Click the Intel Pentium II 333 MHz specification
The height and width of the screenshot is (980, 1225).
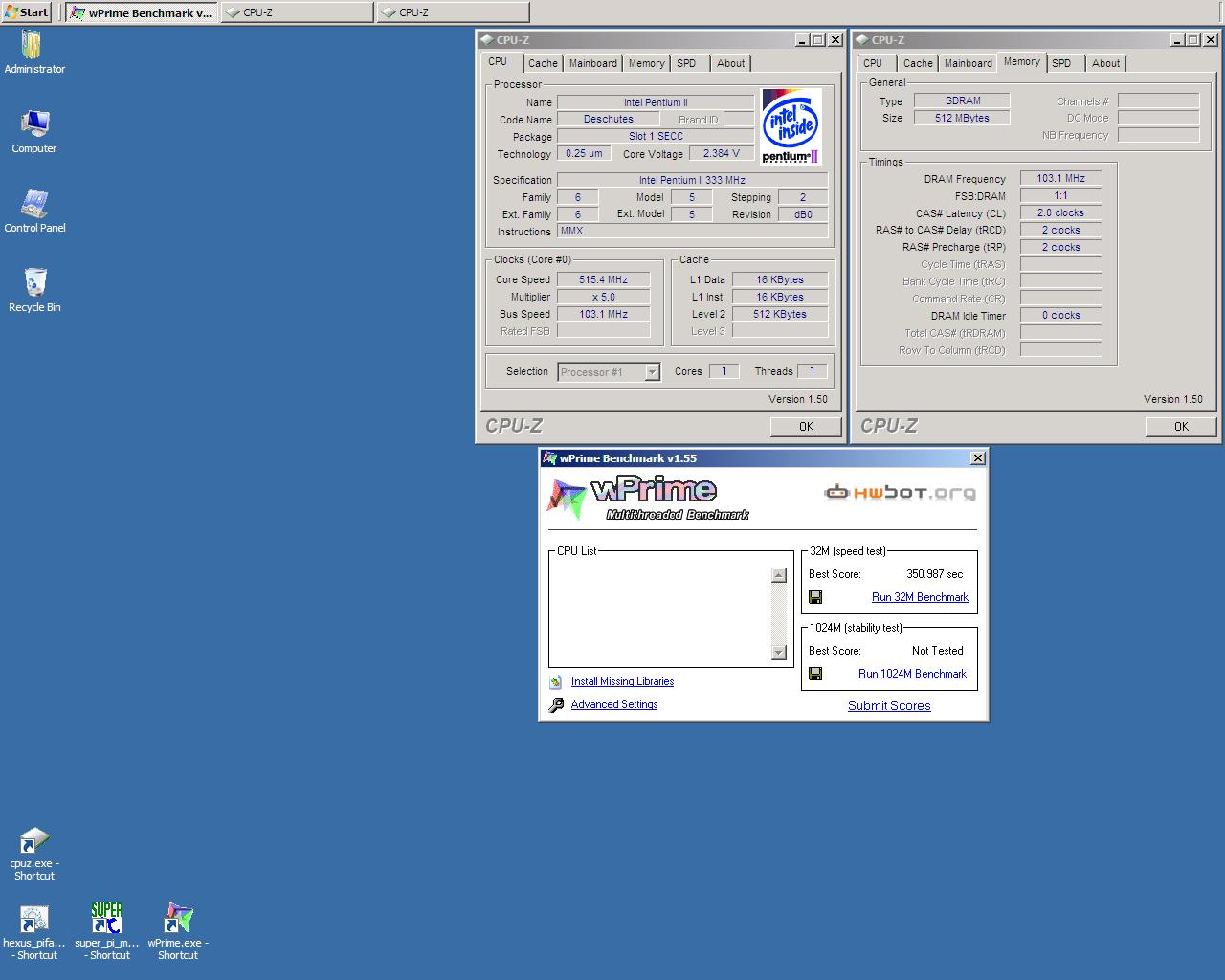tap(692, 180)
